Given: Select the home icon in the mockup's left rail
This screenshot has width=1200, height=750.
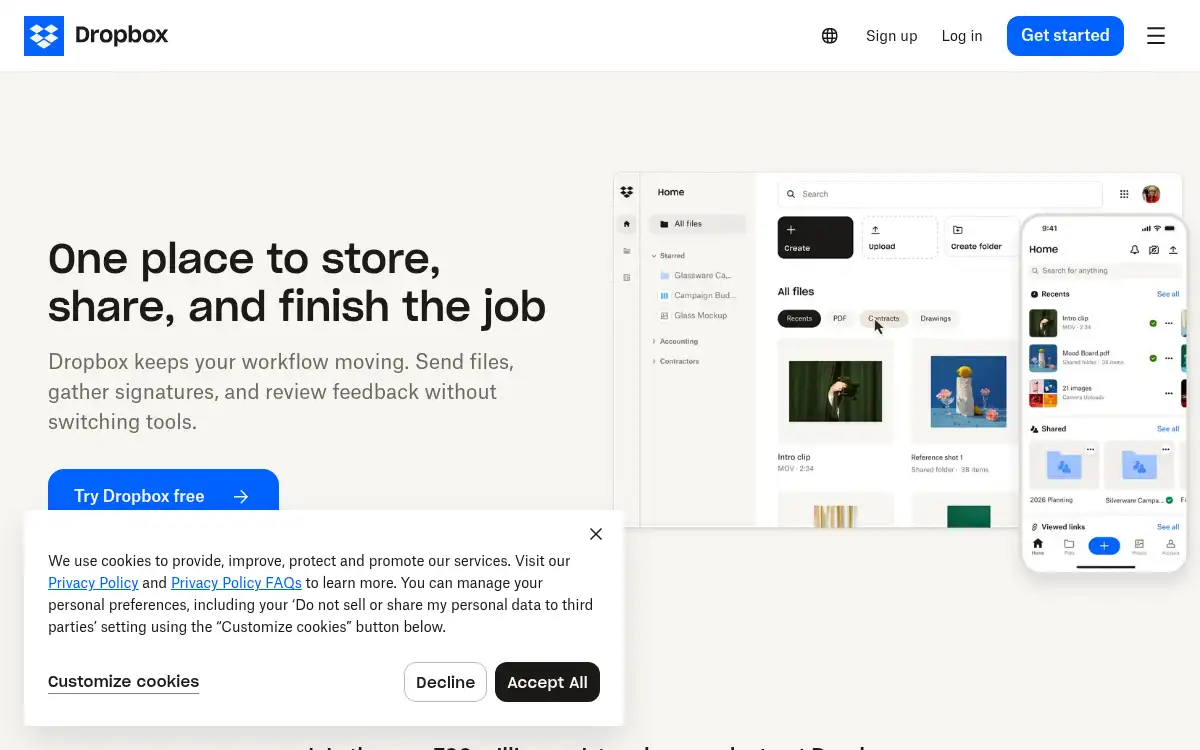Looking at the screenshot, I should point(627,224).
